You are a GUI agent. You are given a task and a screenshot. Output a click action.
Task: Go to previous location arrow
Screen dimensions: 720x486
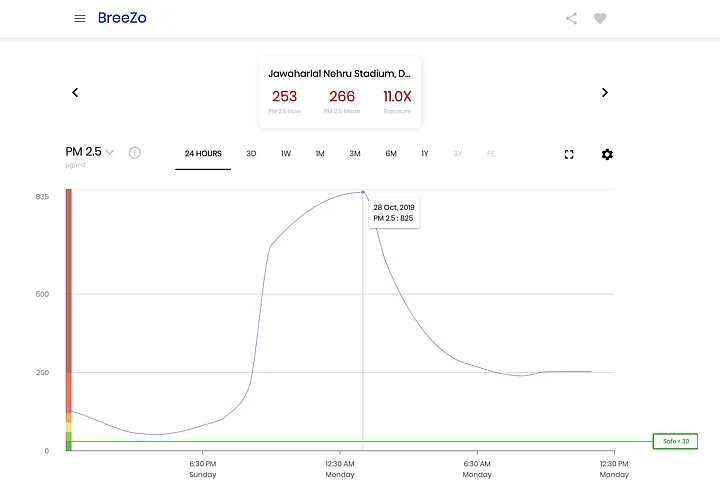75,93
